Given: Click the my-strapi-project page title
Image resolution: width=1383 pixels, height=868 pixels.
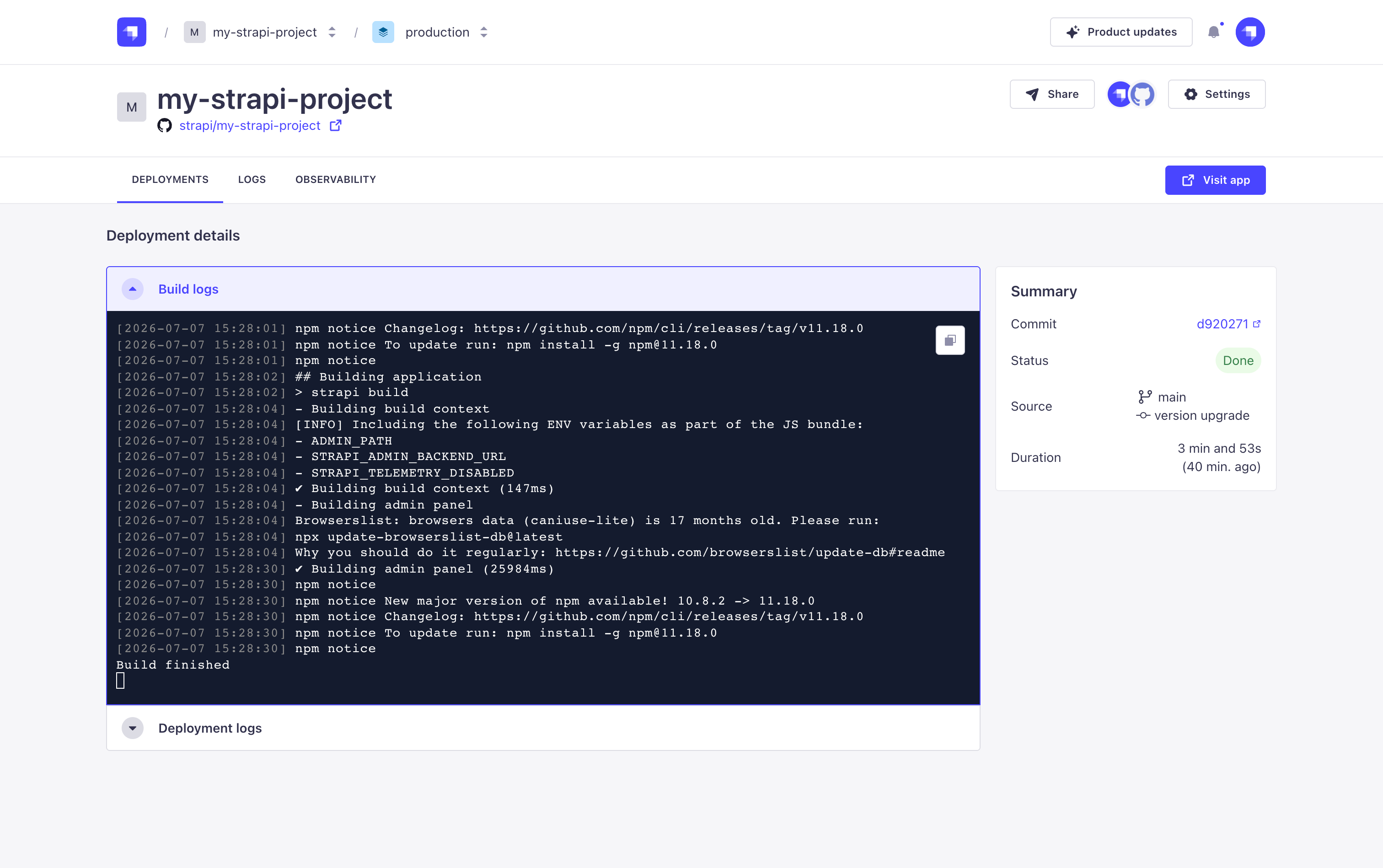Looking at the screenshot, I should pyautogui.click(x=274, y=99).
